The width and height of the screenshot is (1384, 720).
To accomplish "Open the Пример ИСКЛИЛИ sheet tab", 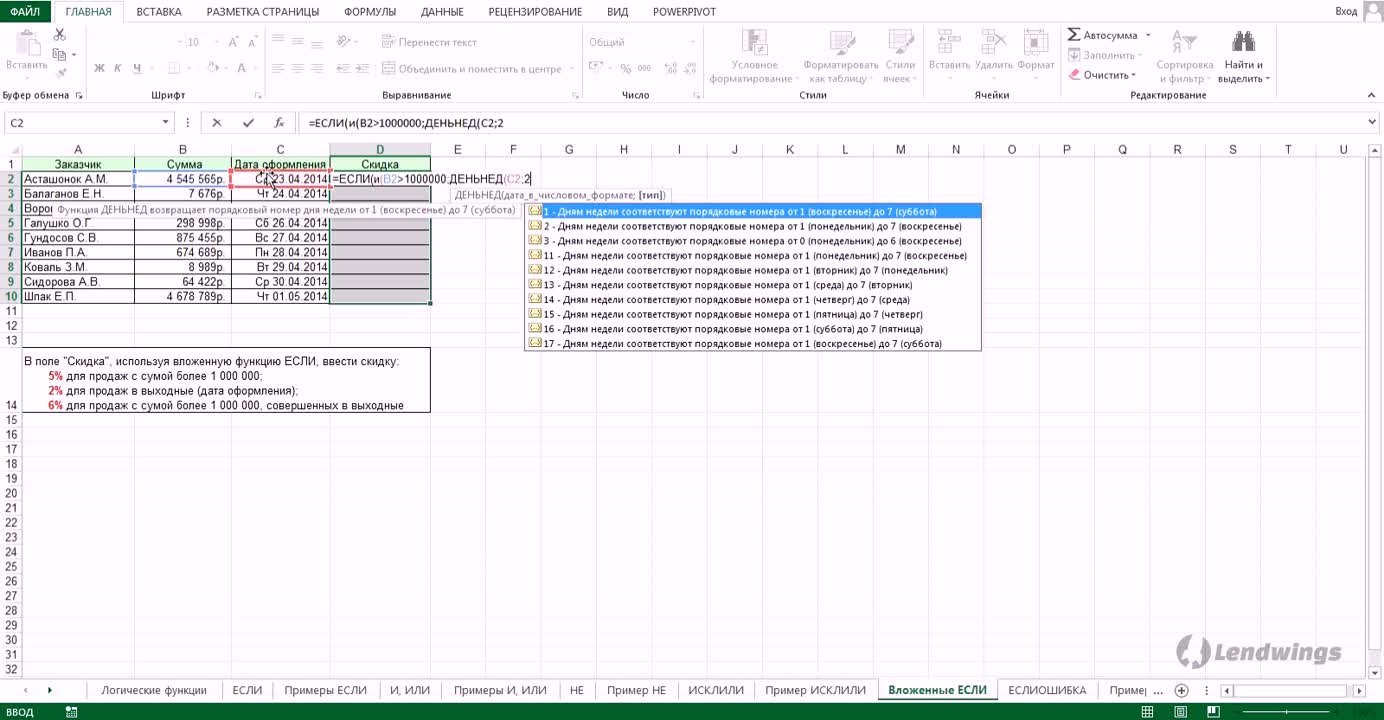I will point(815,690).
